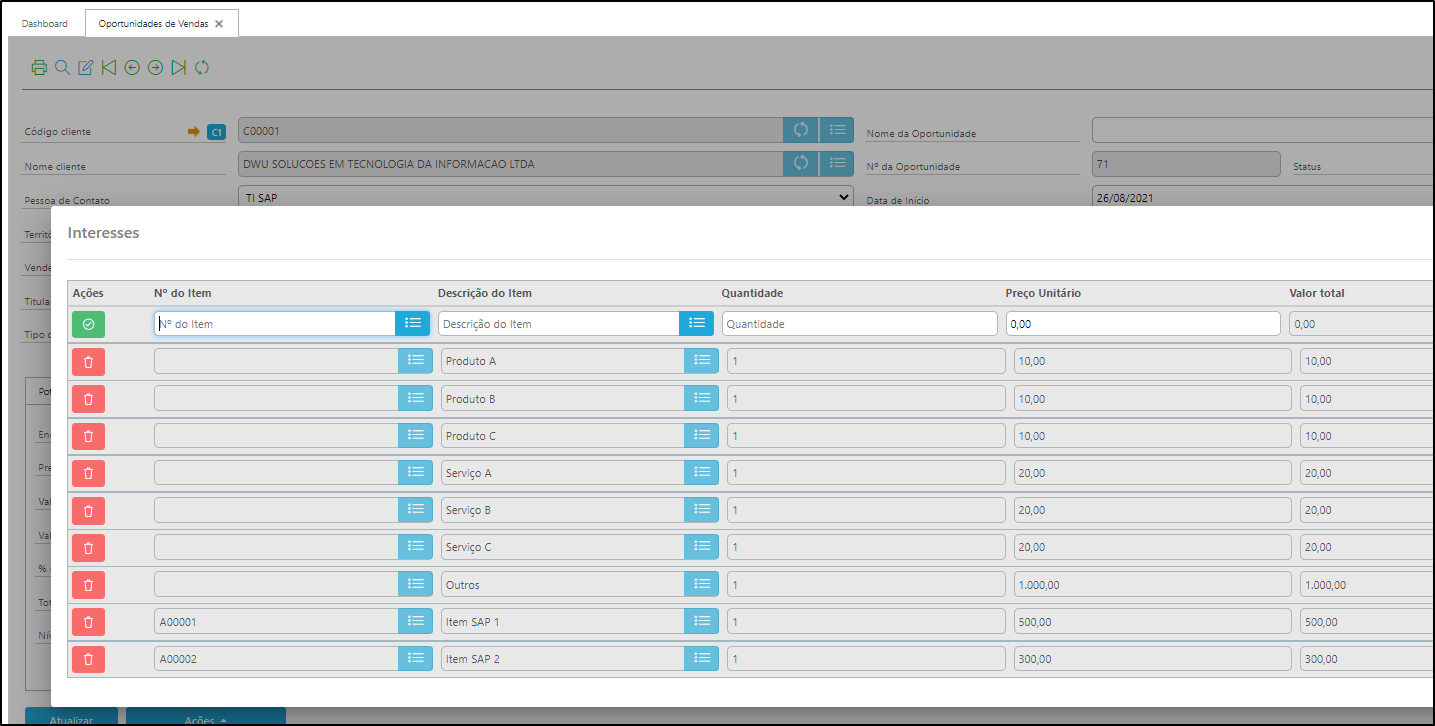Click the Serviço A description cell
Image resolution: width=1435 pixels, height=726 pixels.
563,473
